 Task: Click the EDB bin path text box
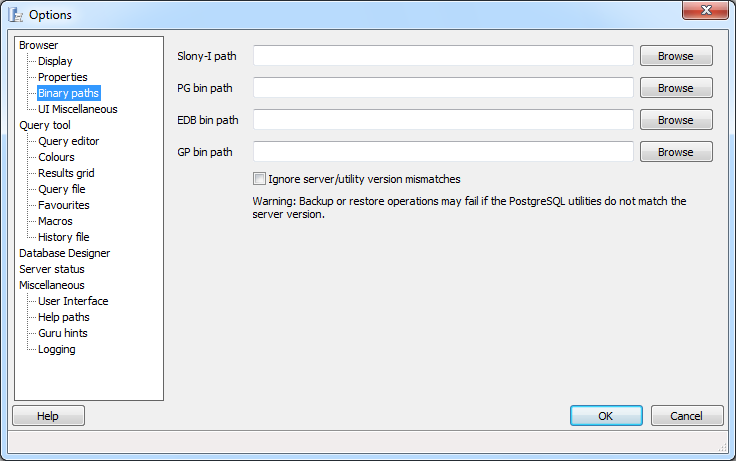(x=443, y=120)
